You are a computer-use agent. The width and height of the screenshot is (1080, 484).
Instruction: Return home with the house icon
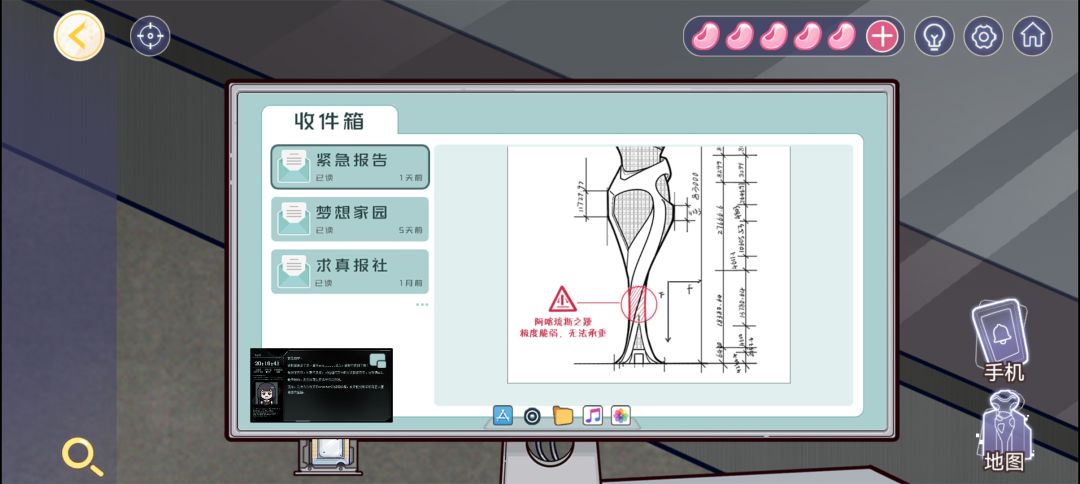1032,36
